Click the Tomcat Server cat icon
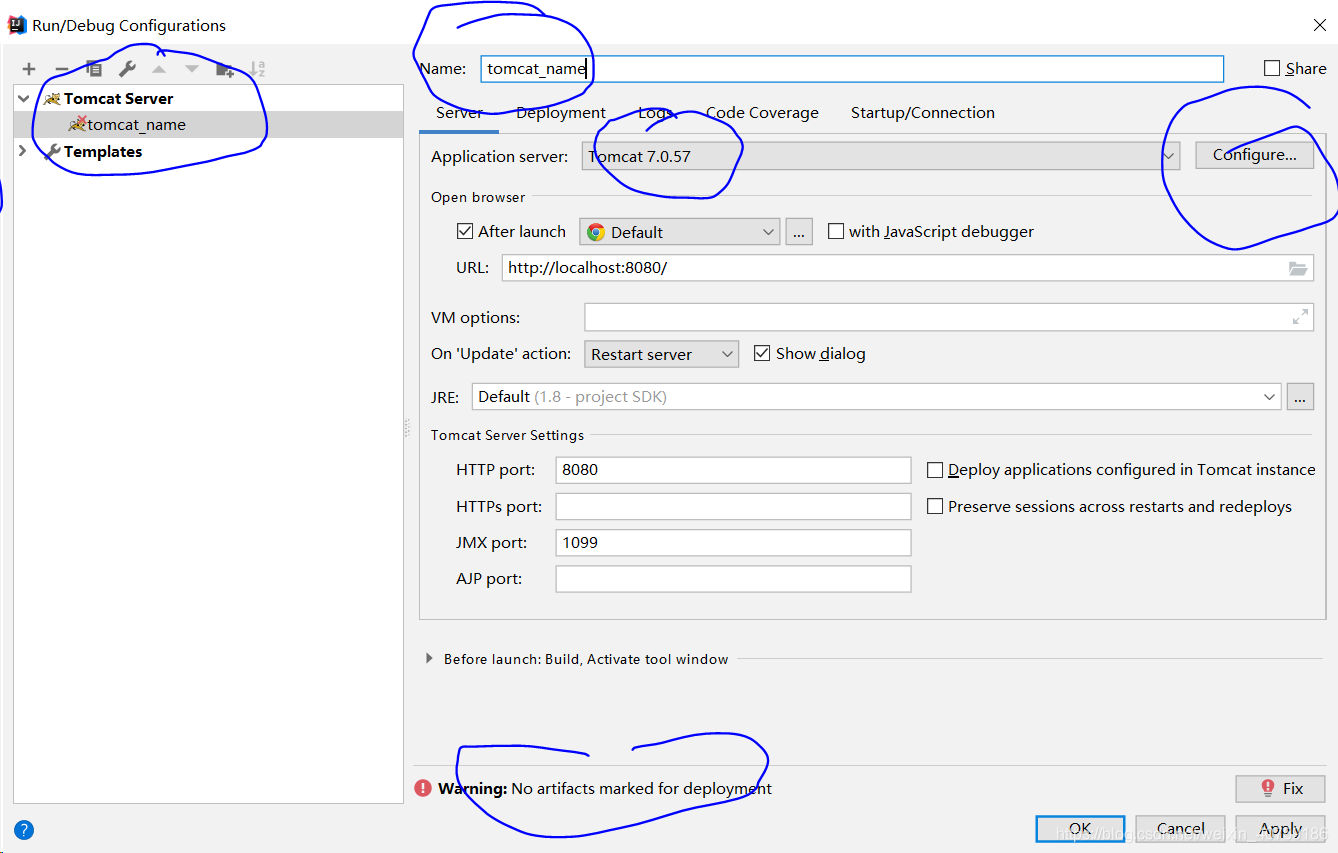Viewport: 1338px width, 853px height. click(x=52, y=99)
